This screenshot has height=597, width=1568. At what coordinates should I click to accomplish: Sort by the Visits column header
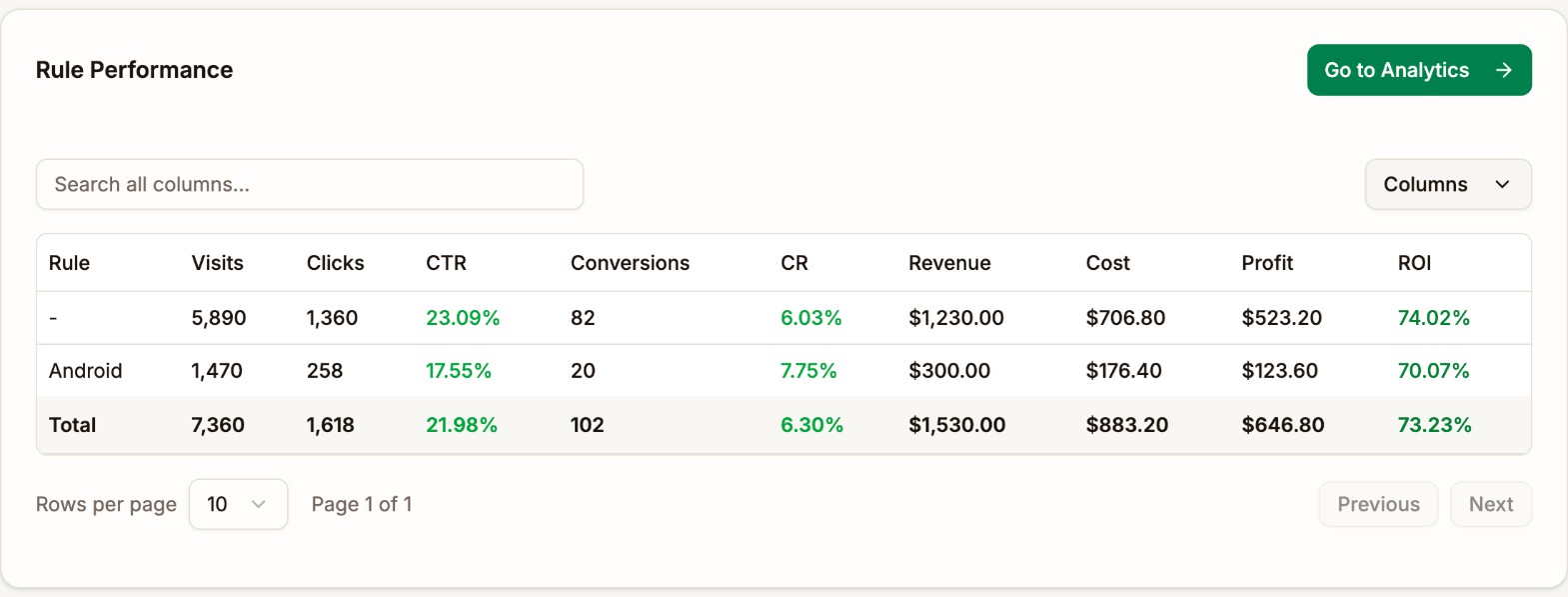[x=217, y=263]
